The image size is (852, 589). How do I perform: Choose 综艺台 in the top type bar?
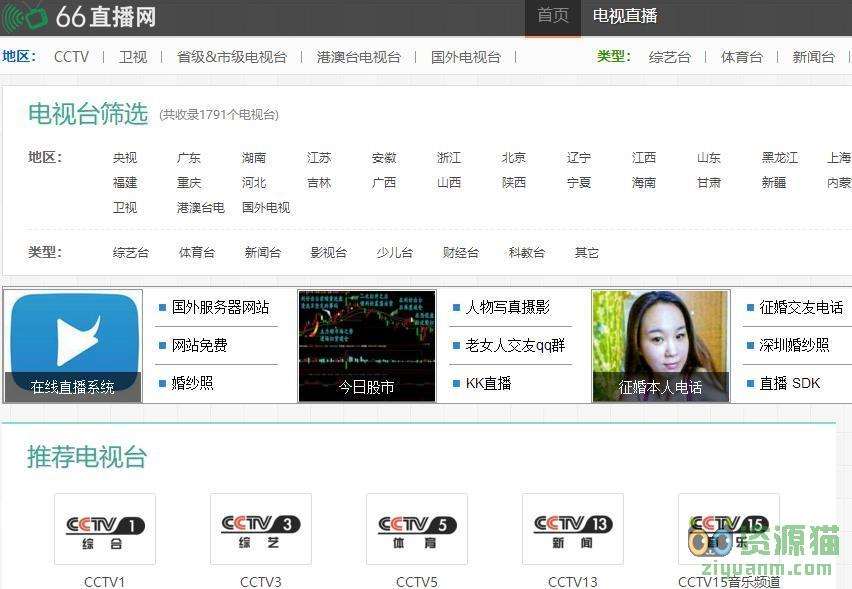[669, 57]
